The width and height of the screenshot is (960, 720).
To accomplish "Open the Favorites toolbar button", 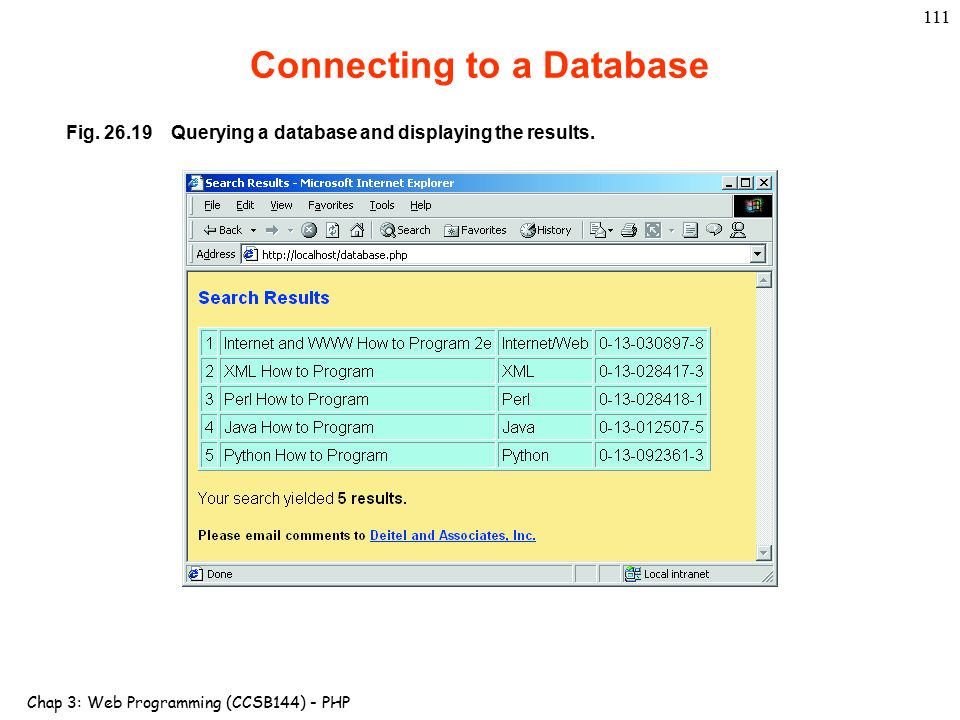I will [476, 230].
